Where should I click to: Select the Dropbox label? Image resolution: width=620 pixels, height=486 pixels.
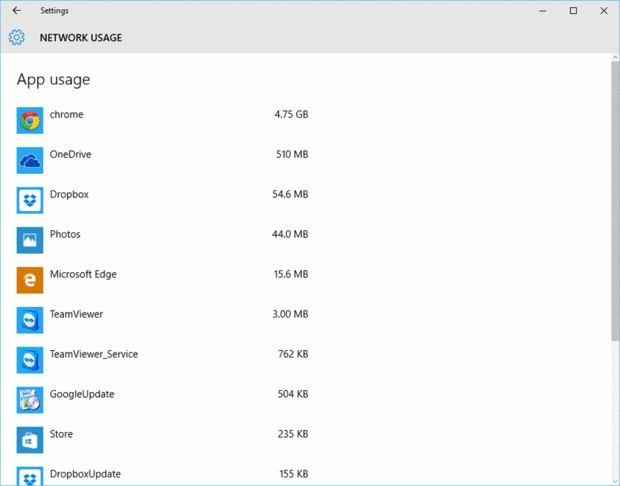point(69,195)
